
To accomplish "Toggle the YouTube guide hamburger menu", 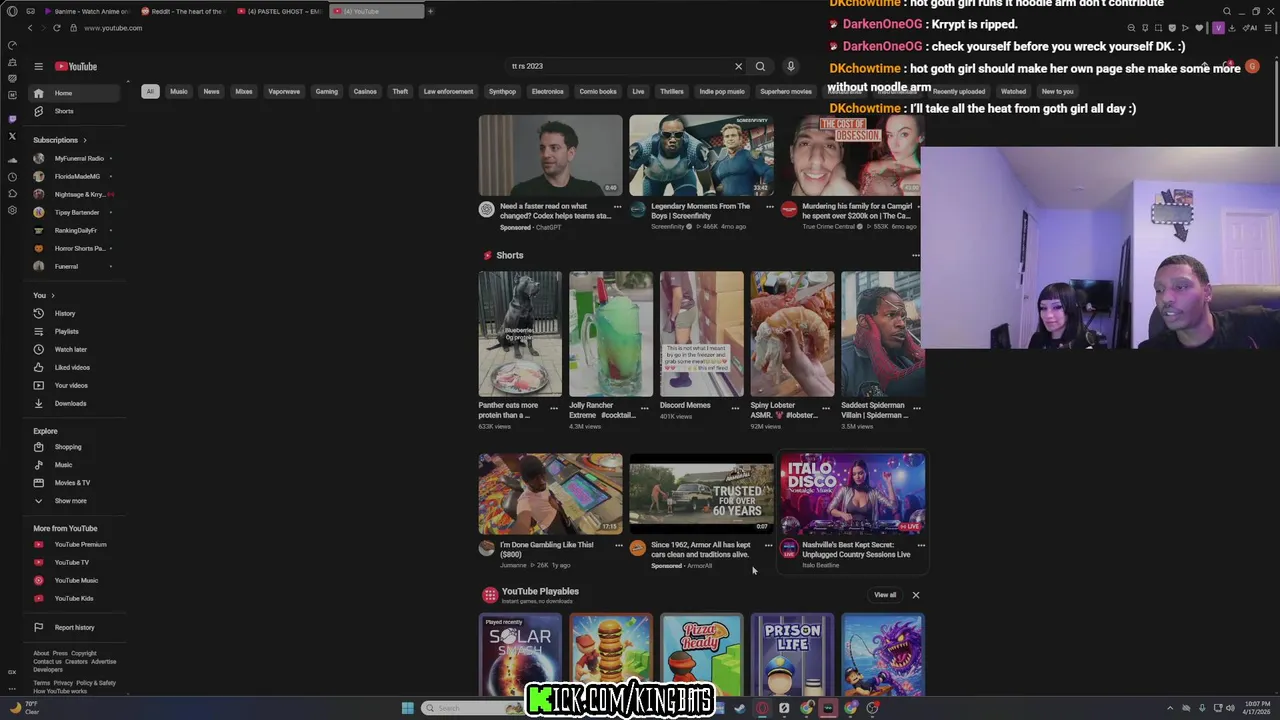I will (x=38, y=66).
